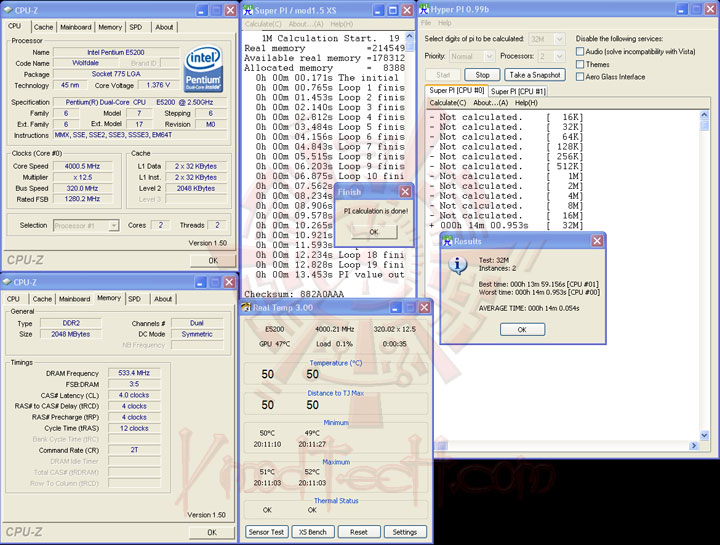Open About...(A) menu in Hyper PI tab
Image resolution: width=720 pixels, height=545 pixels.
490,103
